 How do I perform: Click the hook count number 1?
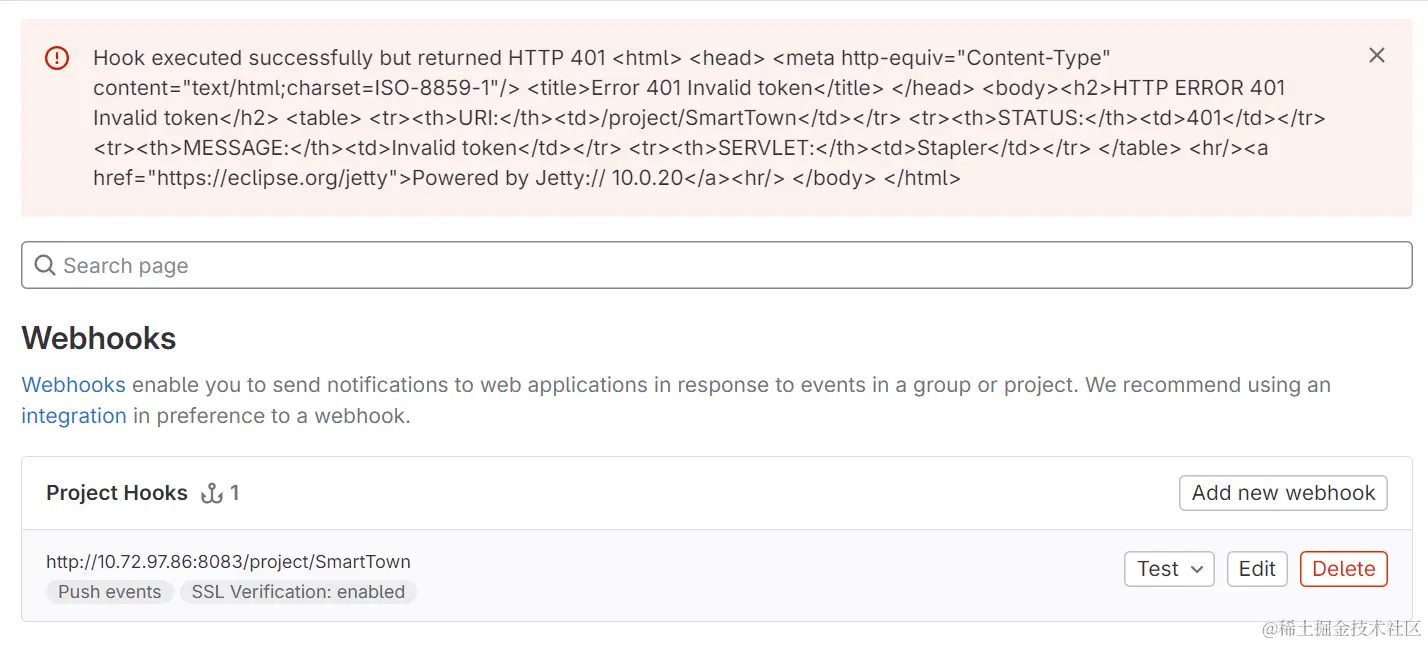point(234,493)
